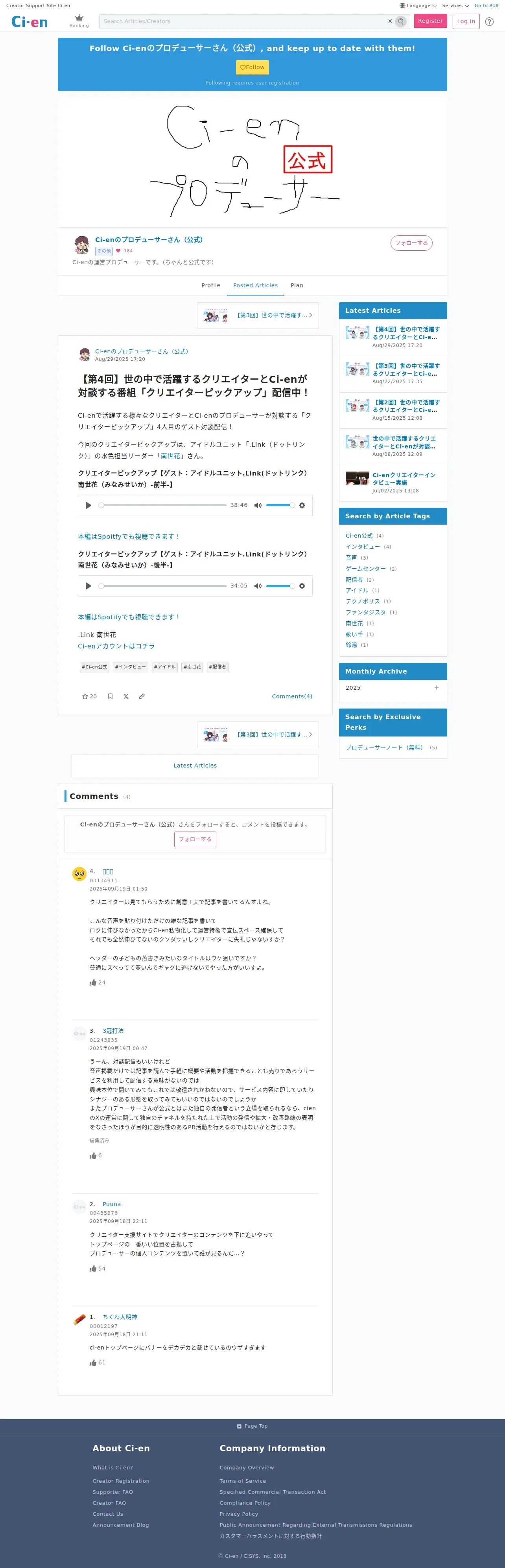Image resolution: width=505 pixels, height=1568 pixels.
Task: Open commenter 3冠打法's profile
Action: pos(113,1031)
